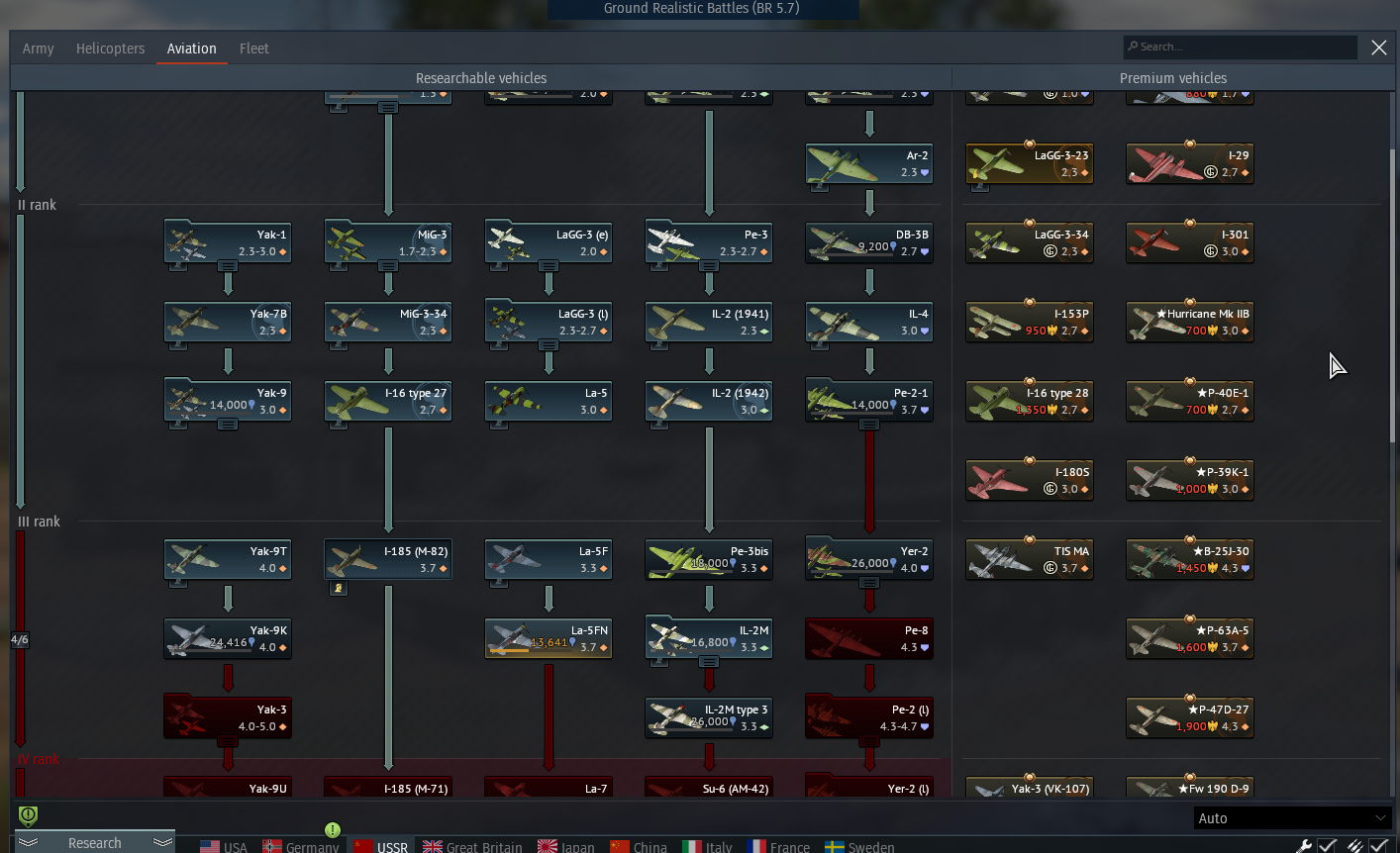Select the IL-2M type 3 card
Viewport: 1400px width, 853px height.
coord(709,717)
